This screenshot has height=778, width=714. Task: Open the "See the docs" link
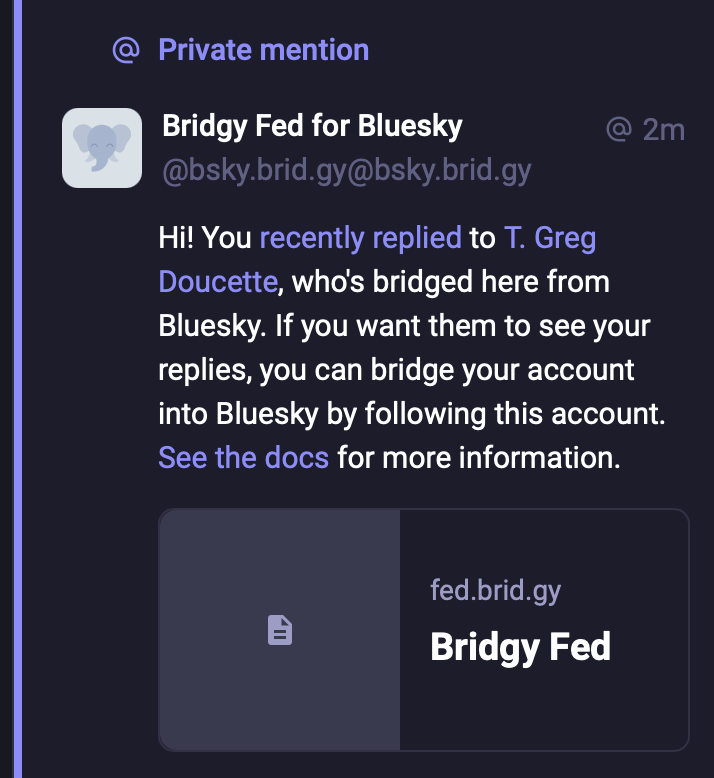pos(243,457)
